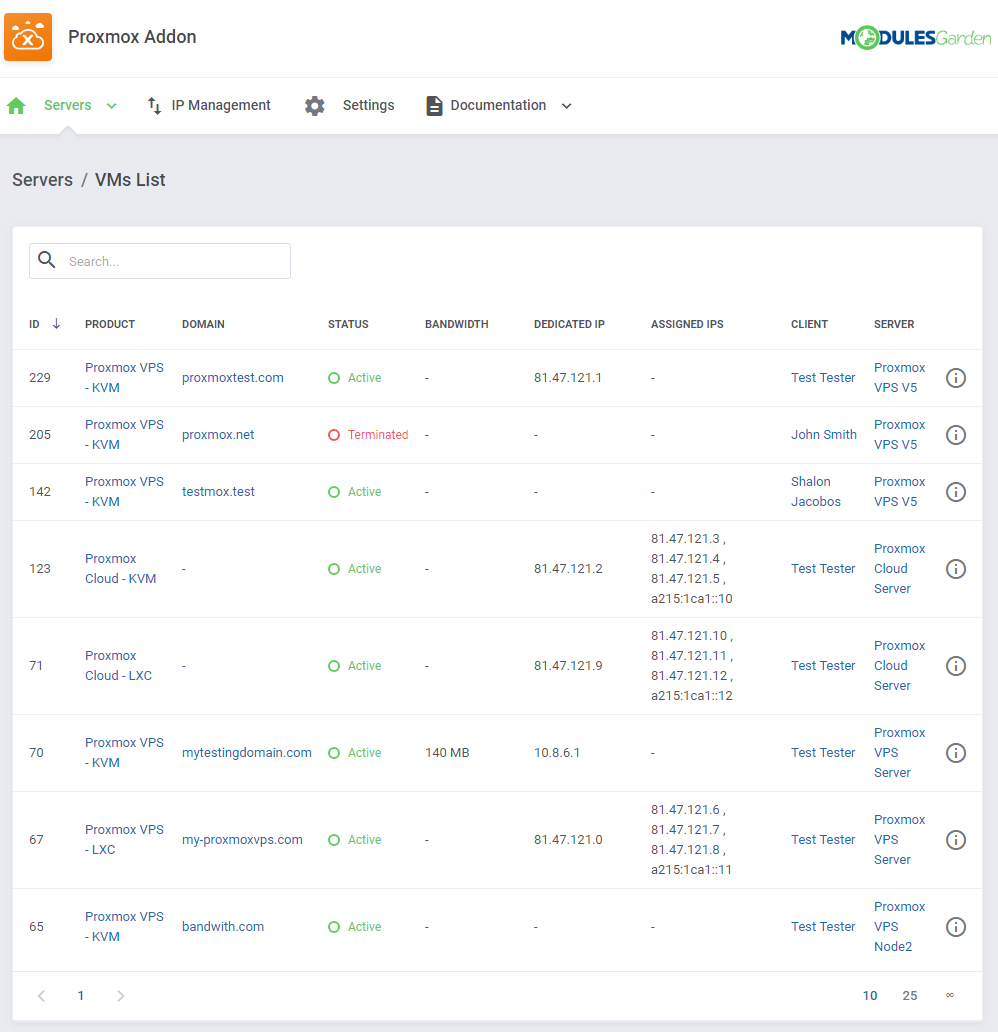Click the ID column sort arrow
The image size is (998, 1032).
click(56, 323)
